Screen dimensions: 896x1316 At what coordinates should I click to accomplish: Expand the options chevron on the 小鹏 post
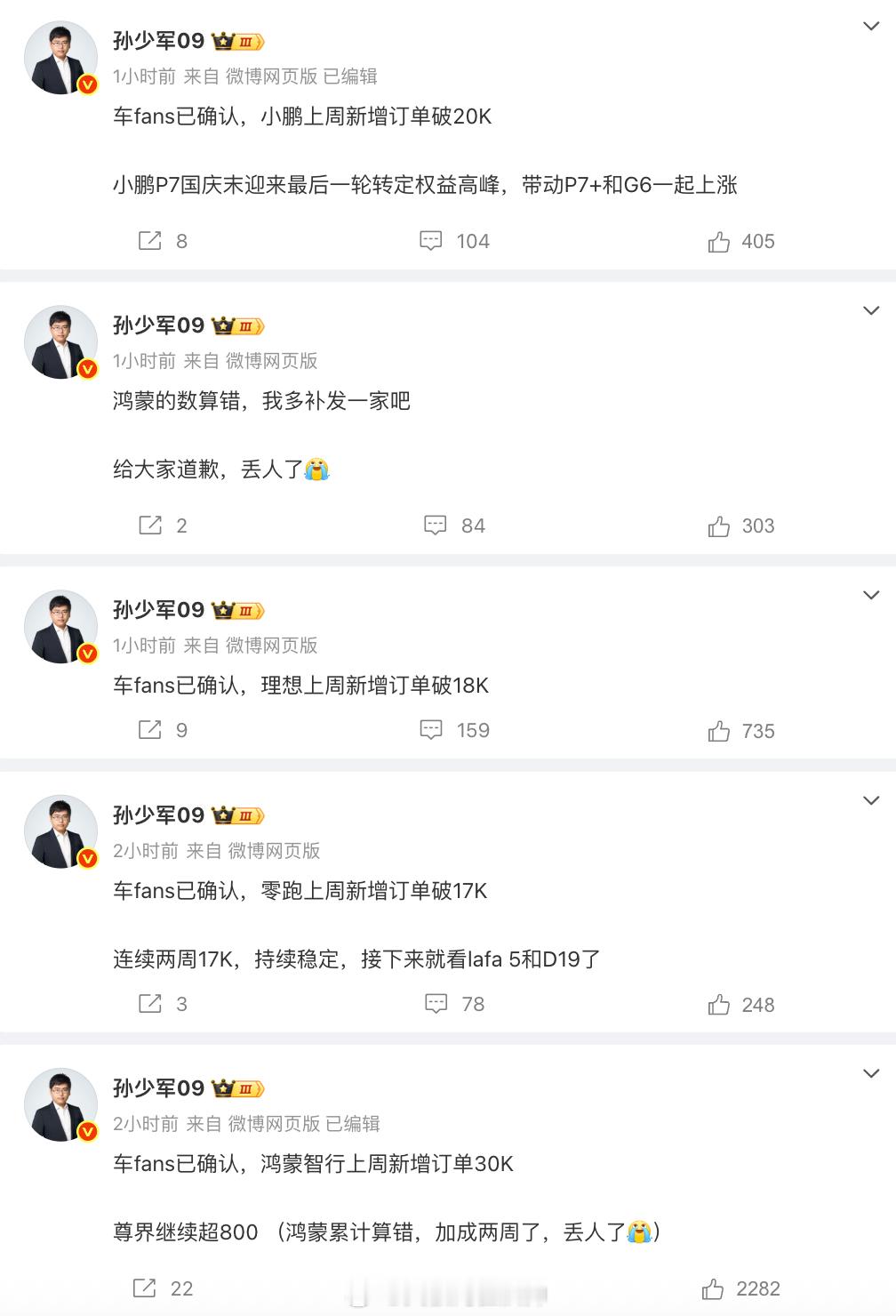871,27
